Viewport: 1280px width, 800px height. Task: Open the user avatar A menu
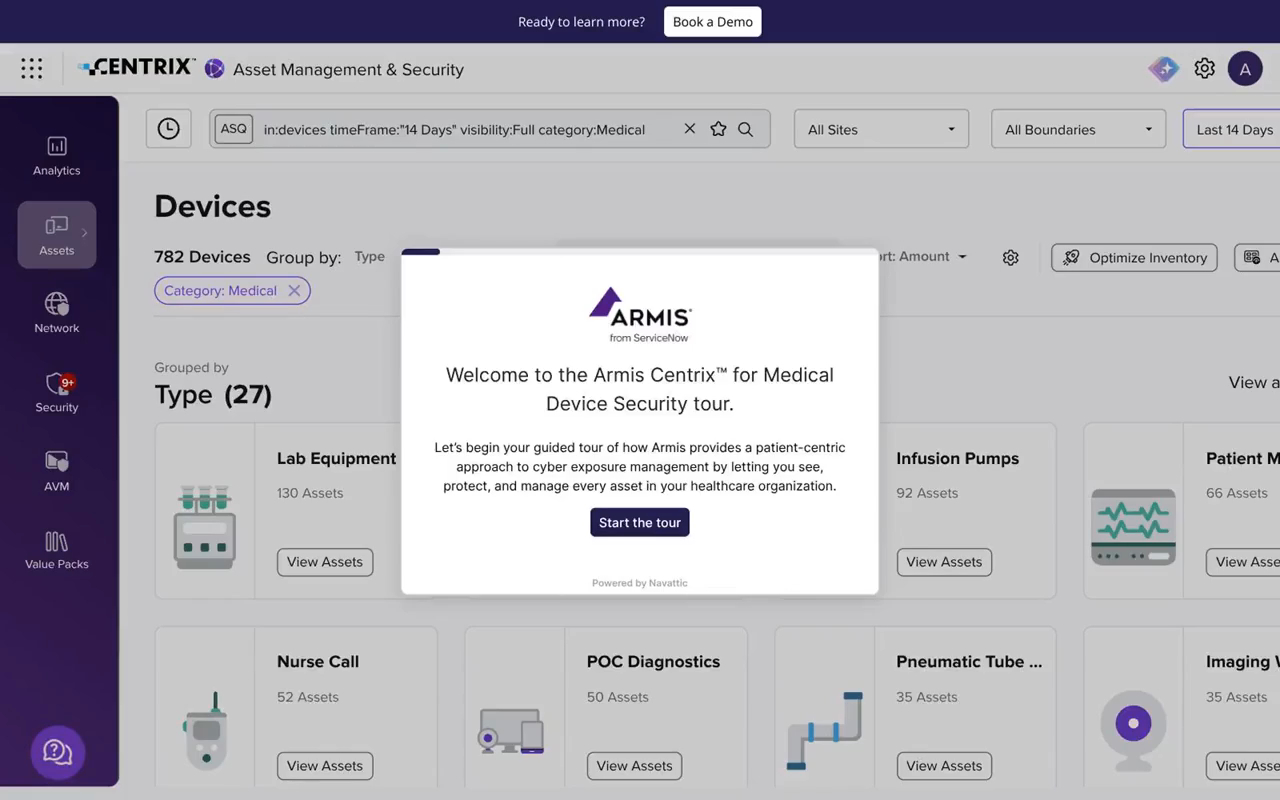tap(1245, 69)
